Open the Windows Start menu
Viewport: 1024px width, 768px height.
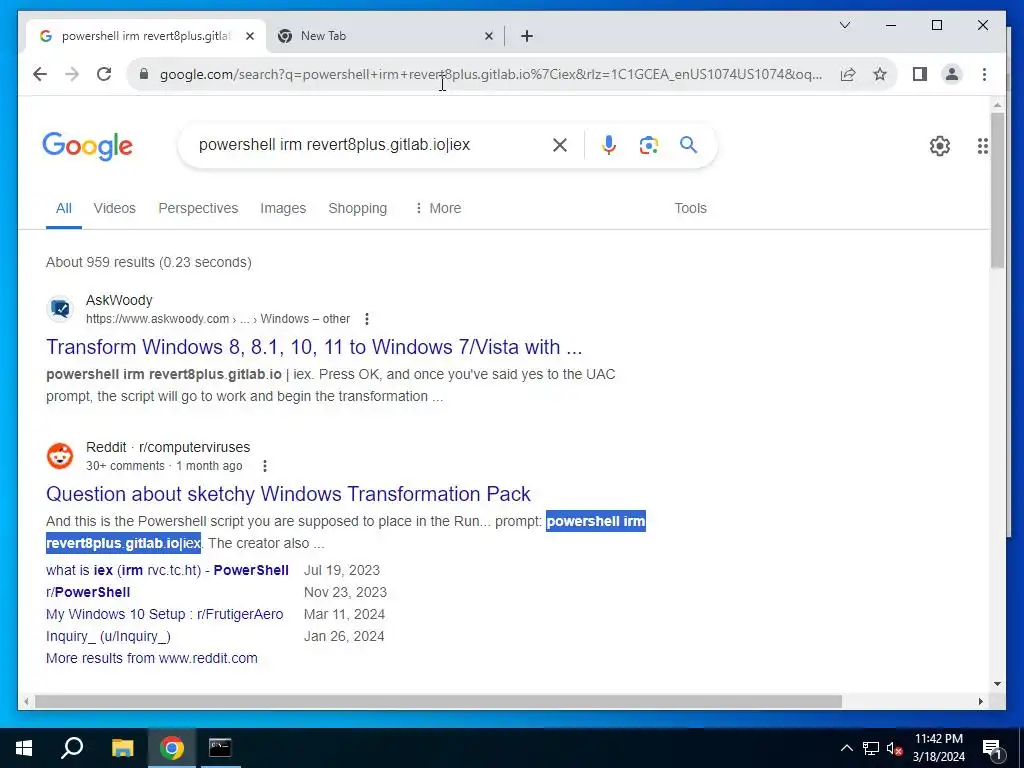tap(24, 748)
